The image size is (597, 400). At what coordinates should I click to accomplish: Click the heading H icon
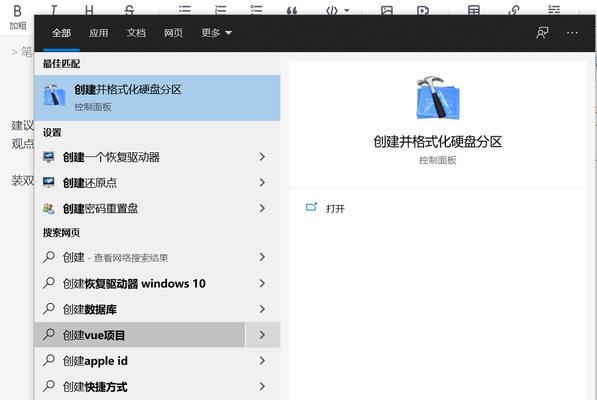[89, 10]
